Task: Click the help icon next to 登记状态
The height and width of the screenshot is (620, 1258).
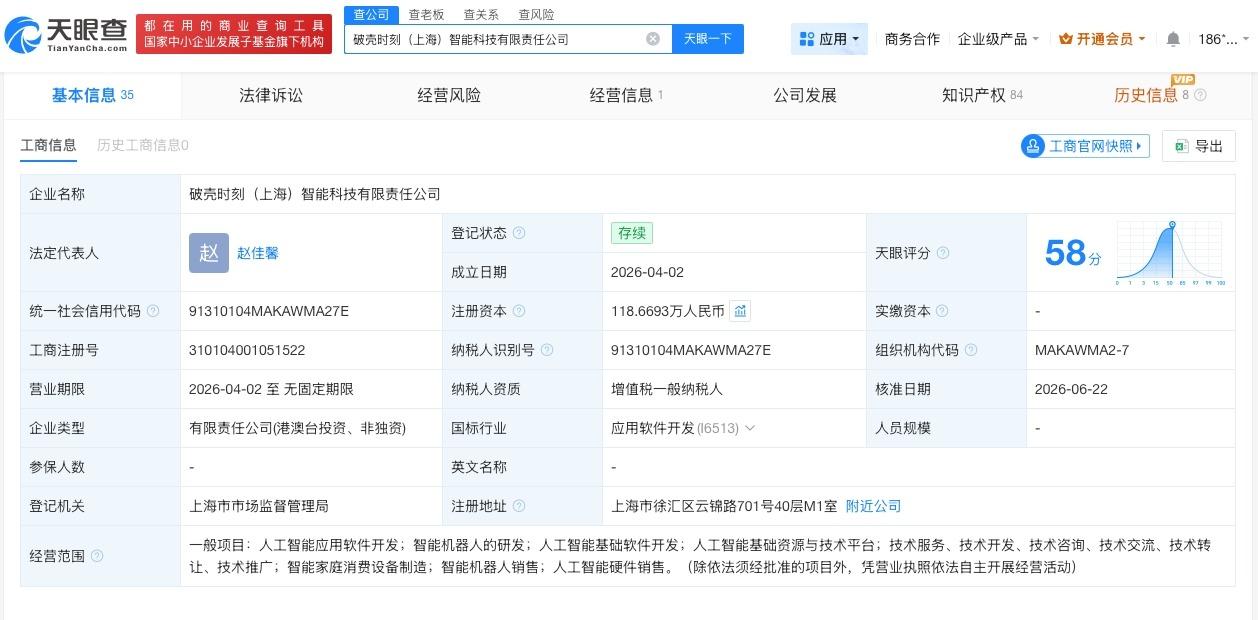Action: coord(519,233)
